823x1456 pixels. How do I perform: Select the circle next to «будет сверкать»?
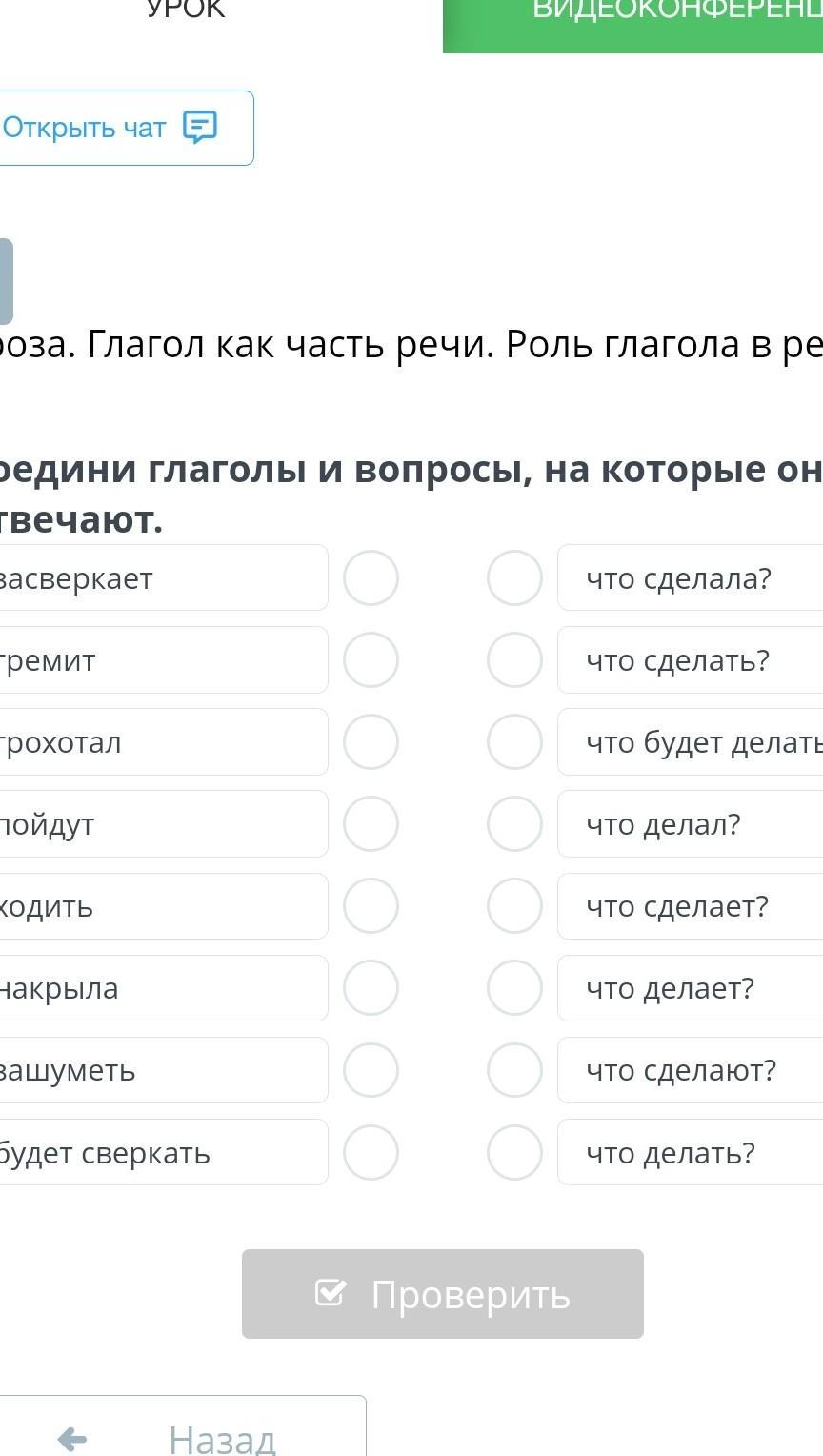[371, 1153]
